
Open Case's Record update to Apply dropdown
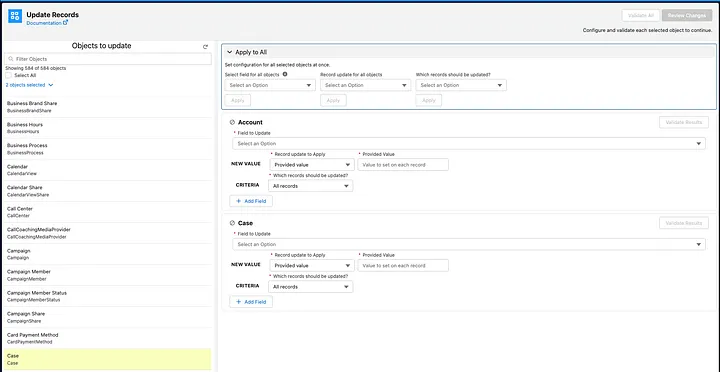(x=312, y=265)
